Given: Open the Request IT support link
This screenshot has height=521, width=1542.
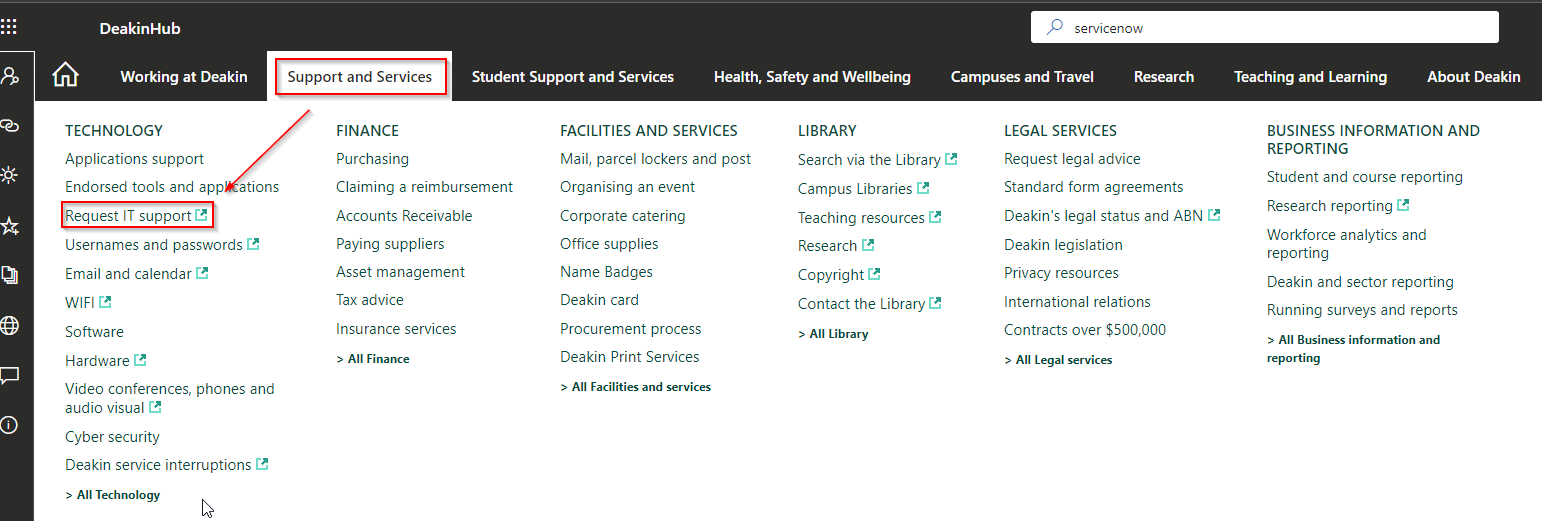Looking at the screenshot, I should tap(128, 216).
